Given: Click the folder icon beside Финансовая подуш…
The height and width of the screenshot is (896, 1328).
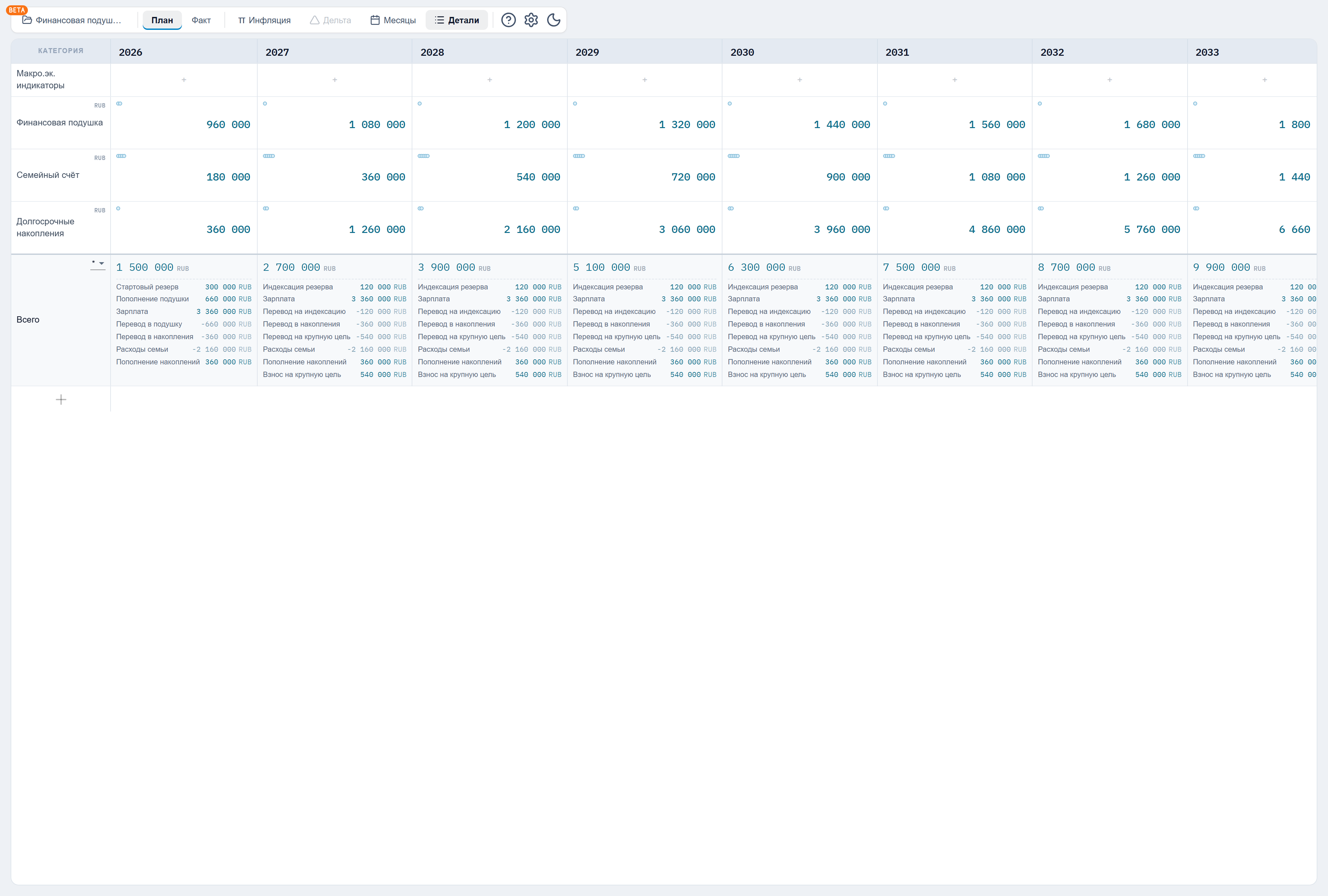Looking at the screenshot, I should [x=27, y=20].
